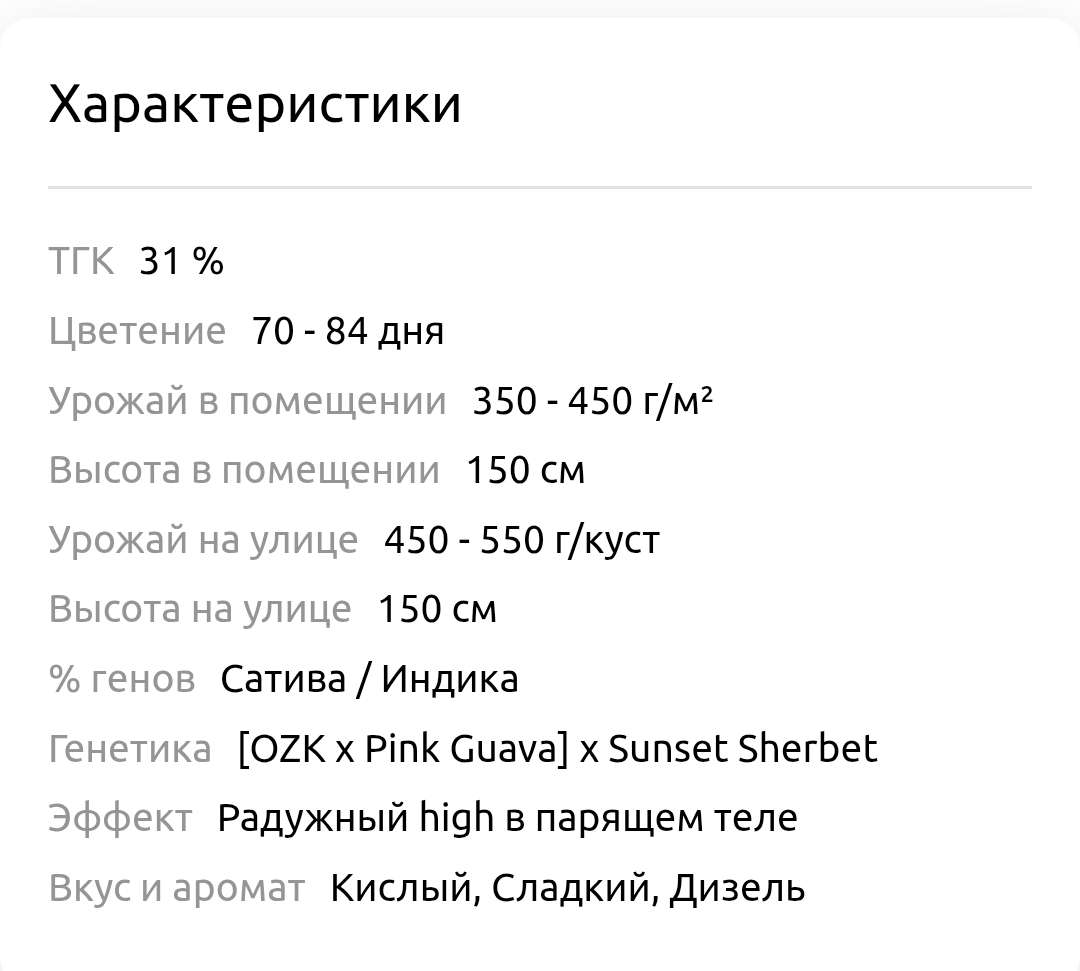Viewport: 1080px width, 971px height.
Task: Click the Эффект label
Action: tap(120, 818)
